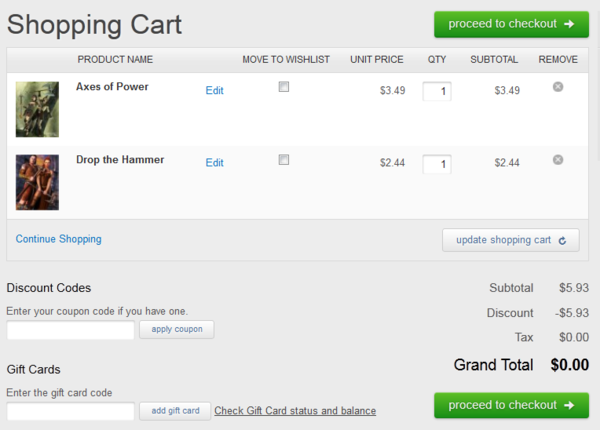Click the Axes of Power quantity field

click(437, 92)
